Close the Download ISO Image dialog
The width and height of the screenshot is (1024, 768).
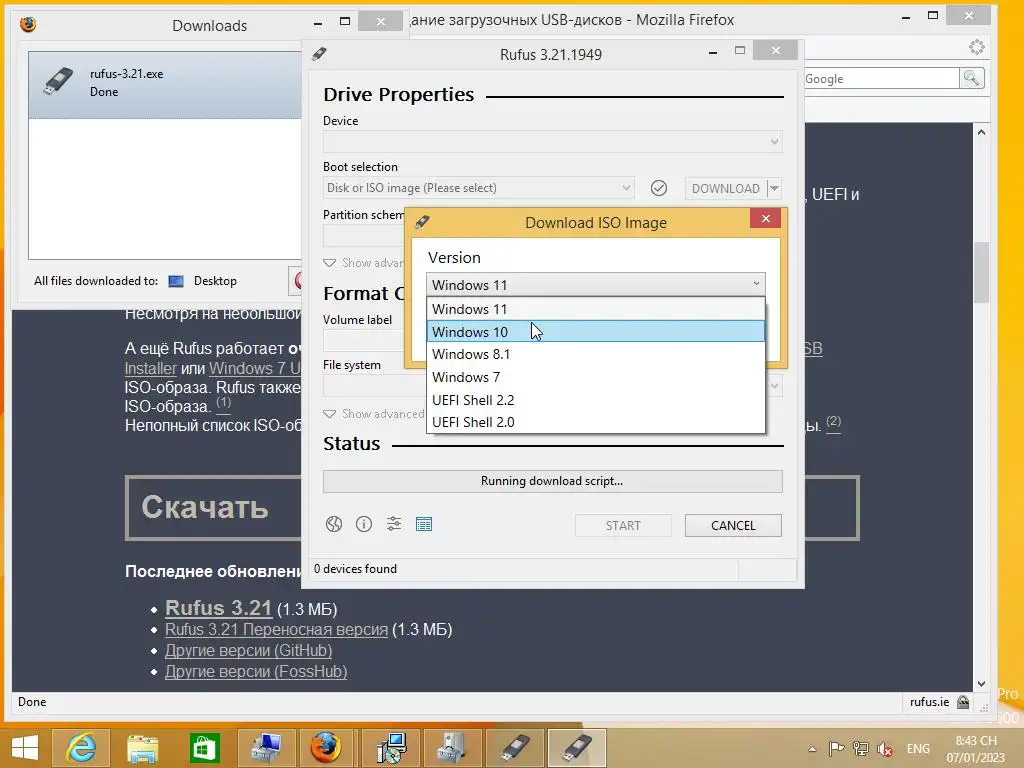pyautogui.click(x=765, y=218)
